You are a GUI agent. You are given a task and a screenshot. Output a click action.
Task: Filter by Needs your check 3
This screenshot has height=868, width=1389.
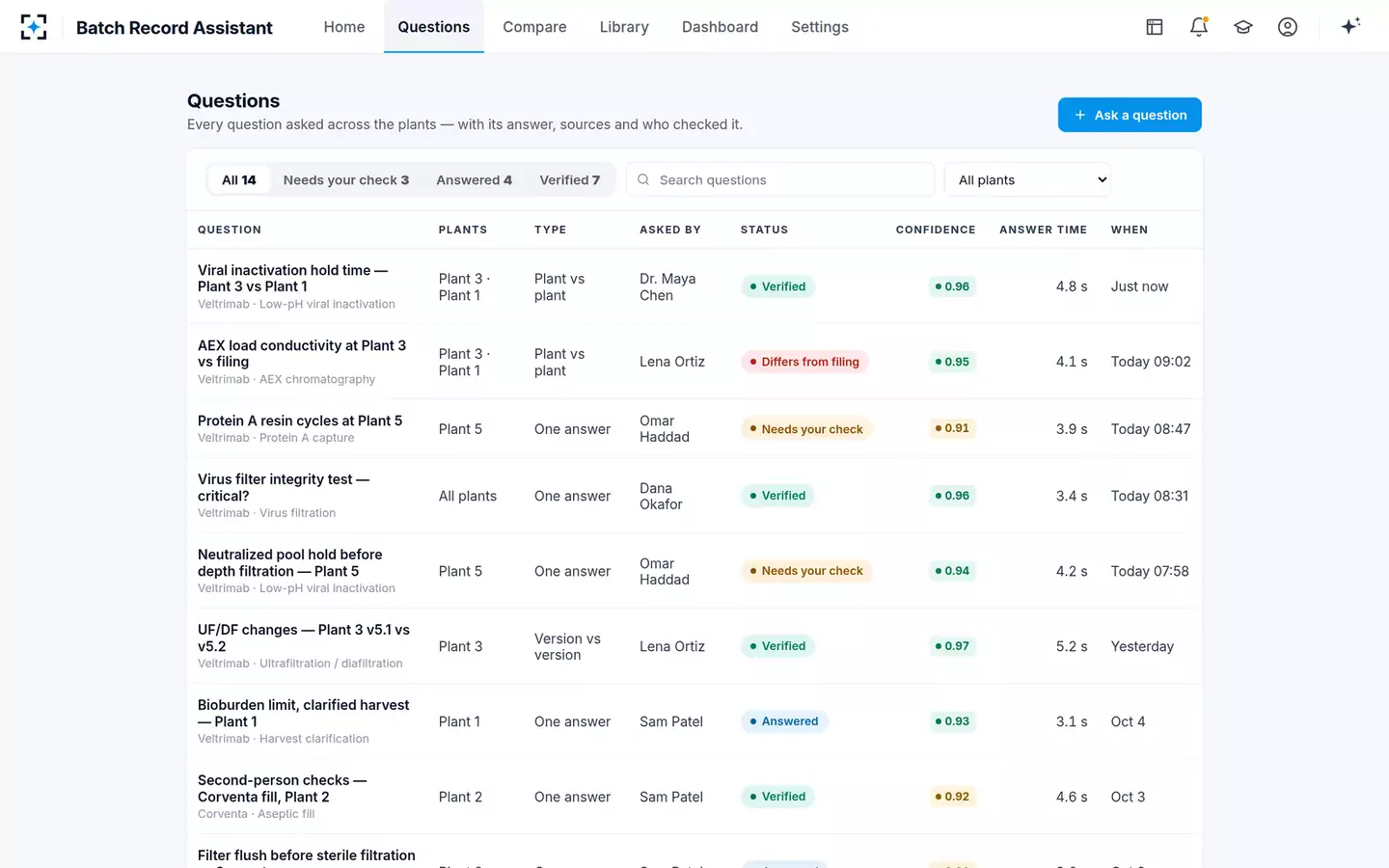[x=346, y=179]
